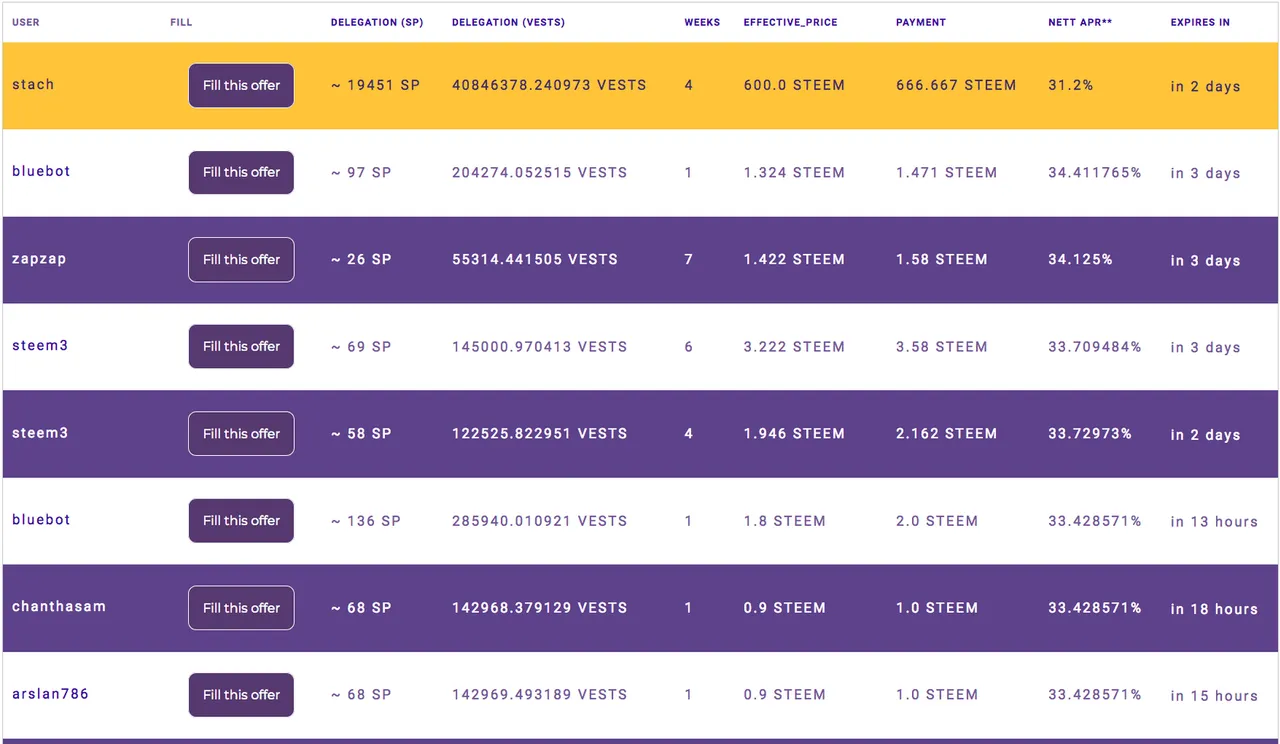Select the '~ 26 SP' delegation cell
Screen dimensions: 1280x744
coord(361,260)
